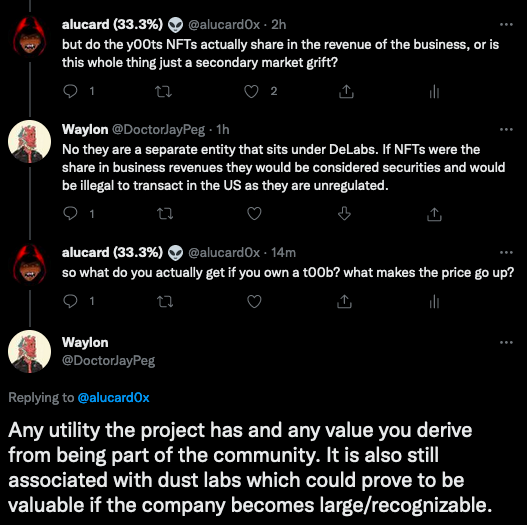The image size is (527, 525).
Task: Reply to alucard's y00ts revenue tweet
Action: point(70,91)
